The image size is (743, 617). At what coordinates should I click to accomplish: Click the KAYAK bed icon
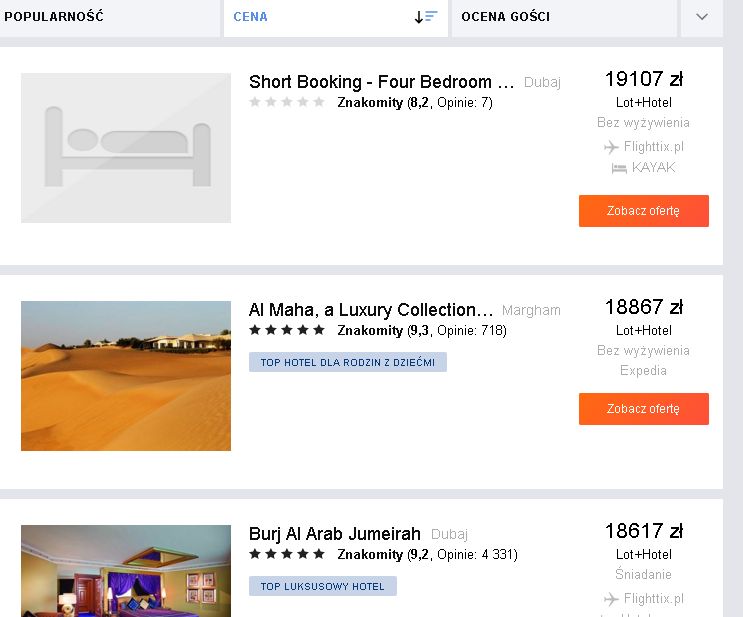pos(619,168)
